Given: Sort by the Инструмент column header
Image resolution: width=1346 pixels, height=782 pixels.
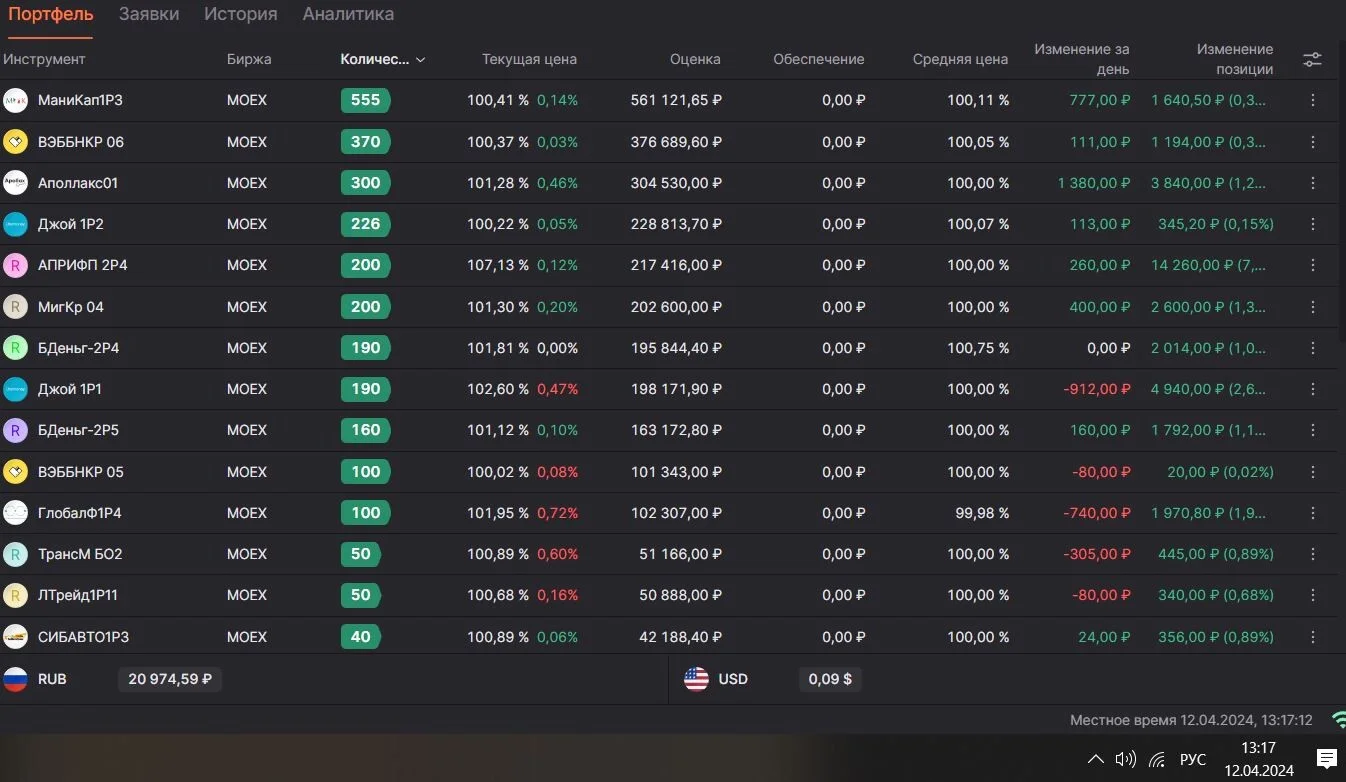Looking at the screenshot, I should click(44, 59).
